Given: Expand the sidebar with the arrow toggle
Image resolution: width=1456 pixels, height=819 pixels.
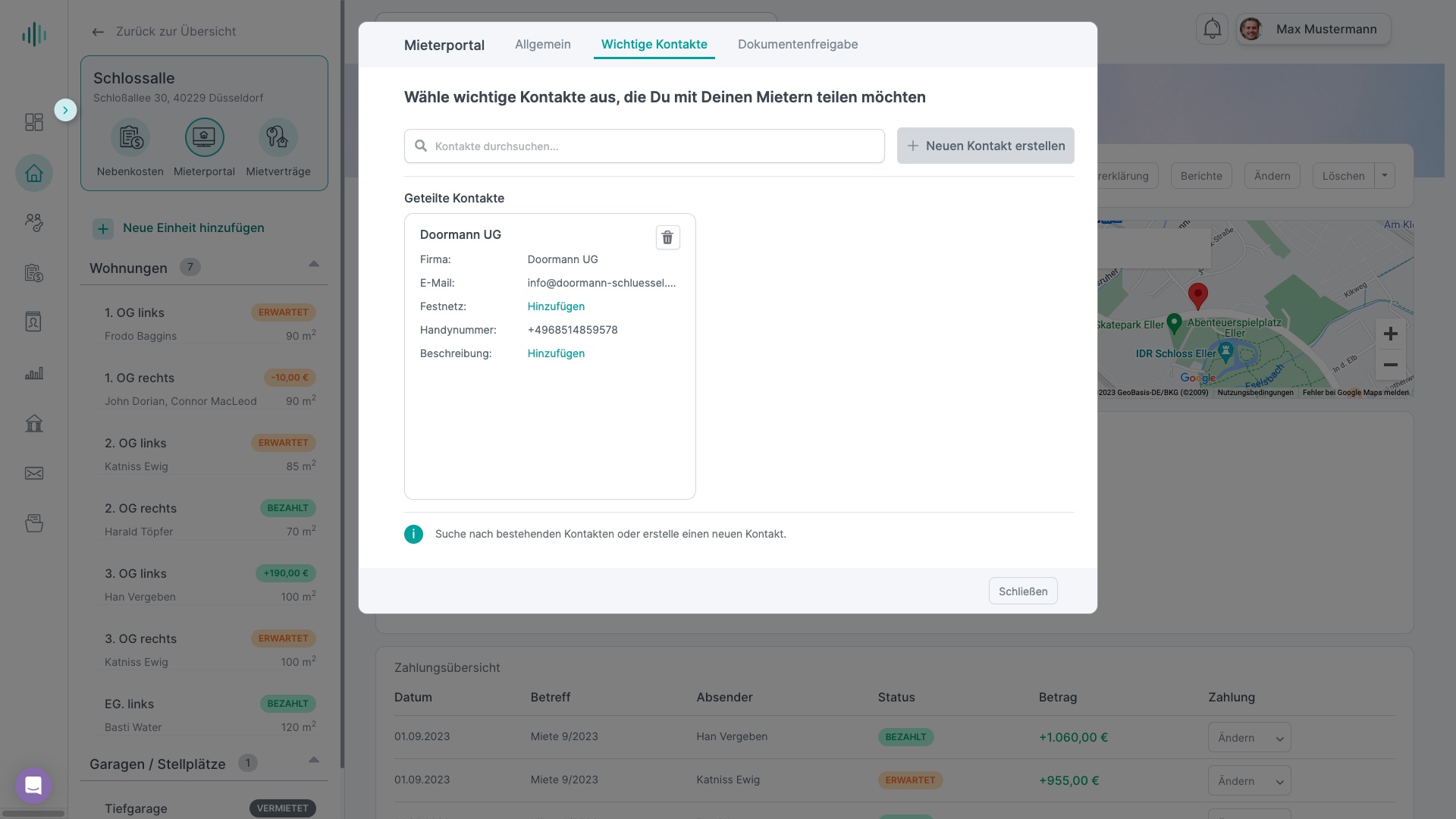Looking at the screenshot, I should coord(65,110).
